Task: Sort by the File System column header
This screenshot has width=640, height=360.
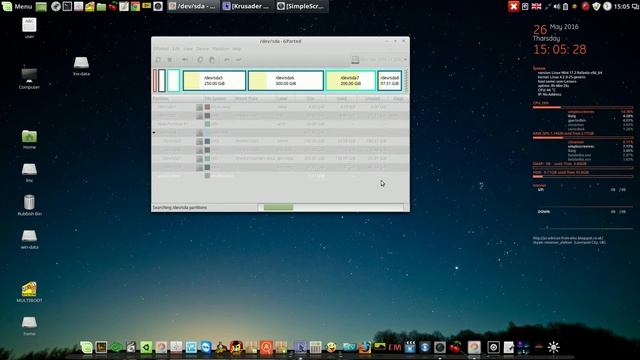Action: click(218, 98)
